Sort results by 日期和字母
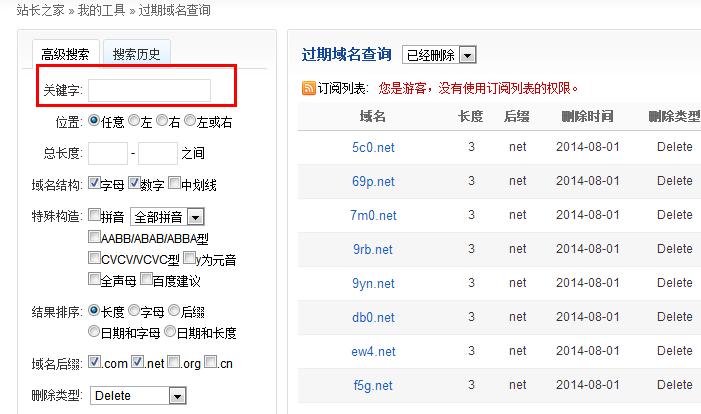Screen dimensions: 701x414 pyautogui.click(x=93, y=331)
